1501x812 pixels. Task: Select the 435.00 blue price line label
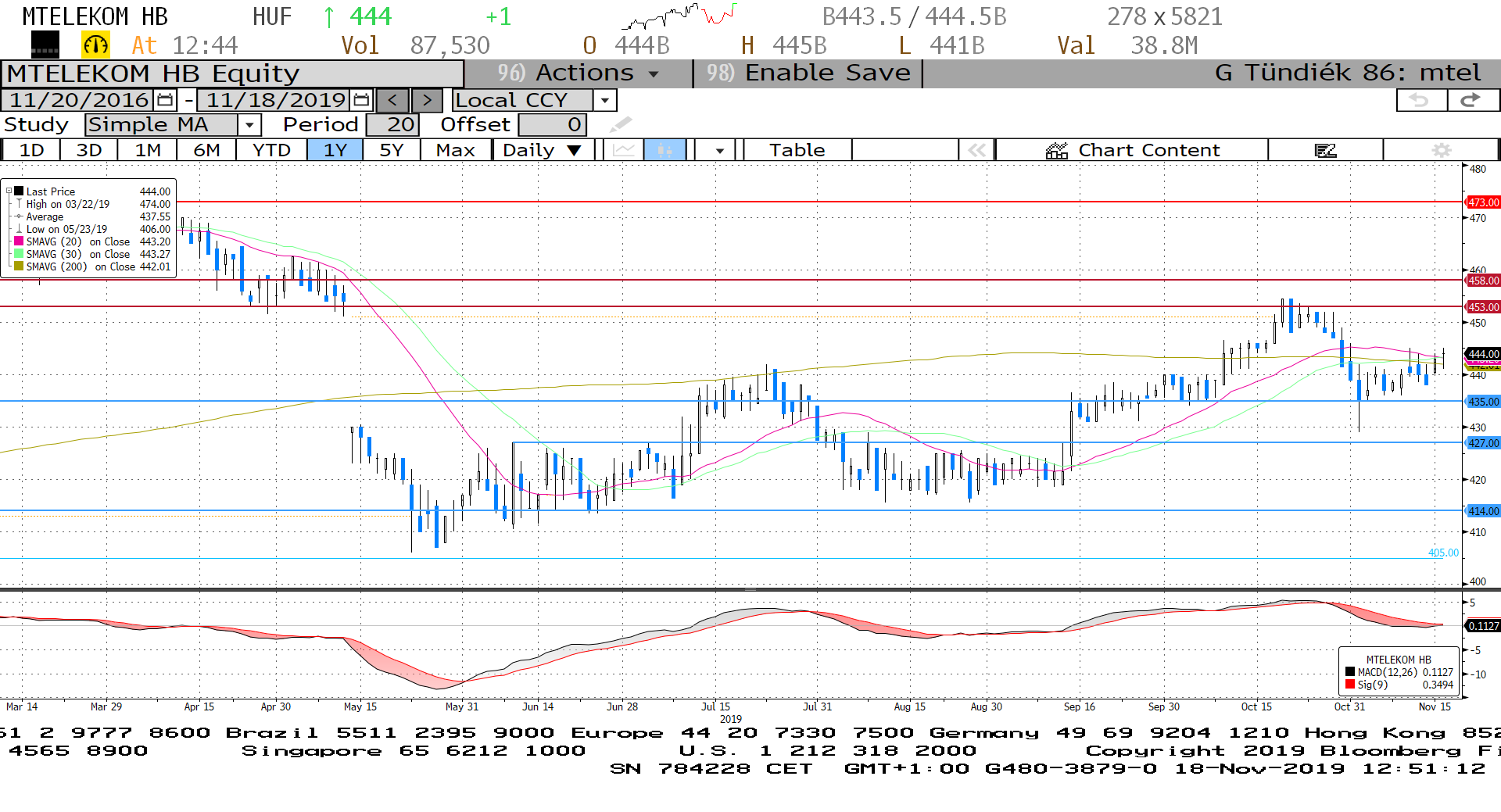1483,402
